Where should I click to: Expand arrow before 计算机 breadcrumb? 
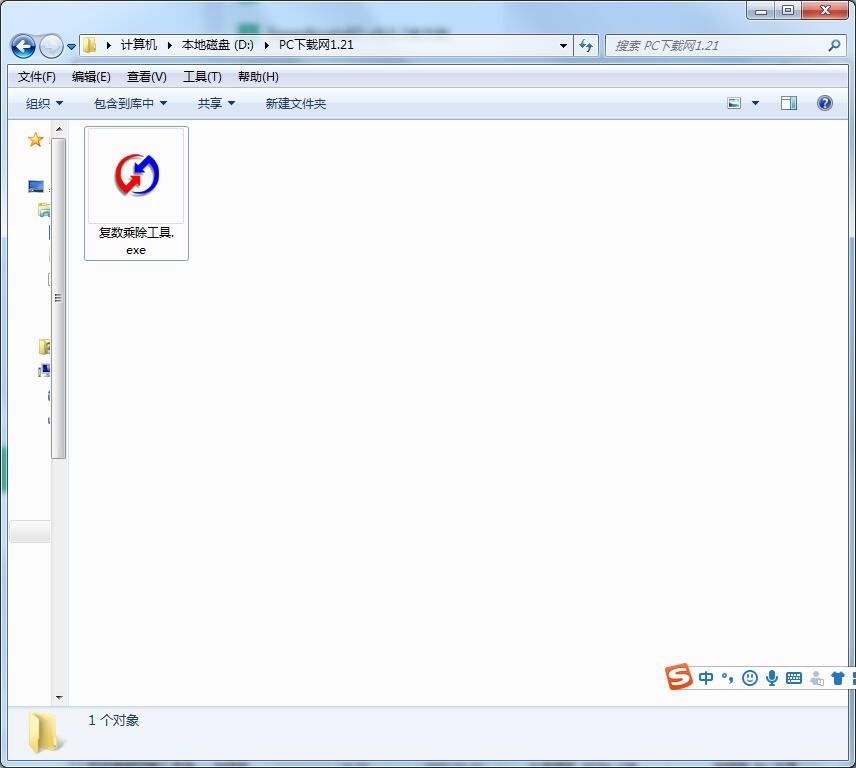[x=109, y=45]
